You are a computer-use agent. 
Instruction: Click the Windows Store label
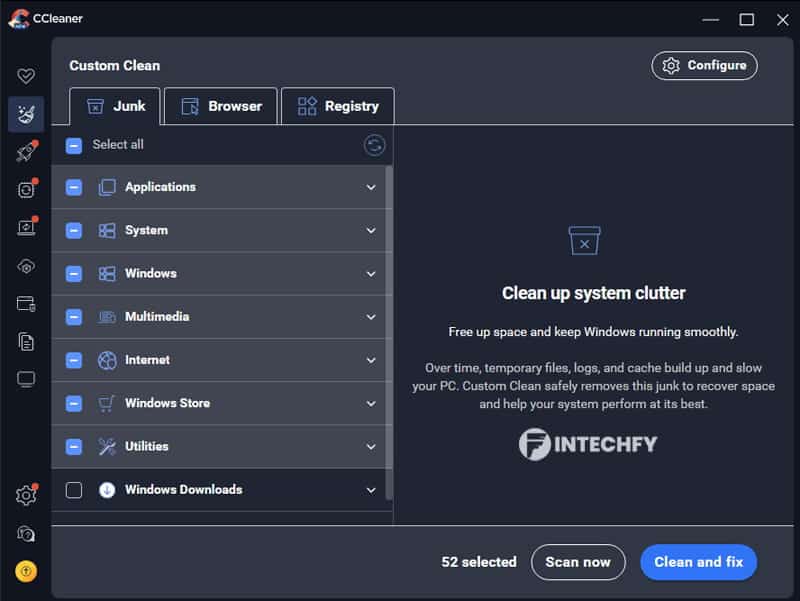(167, 404)
